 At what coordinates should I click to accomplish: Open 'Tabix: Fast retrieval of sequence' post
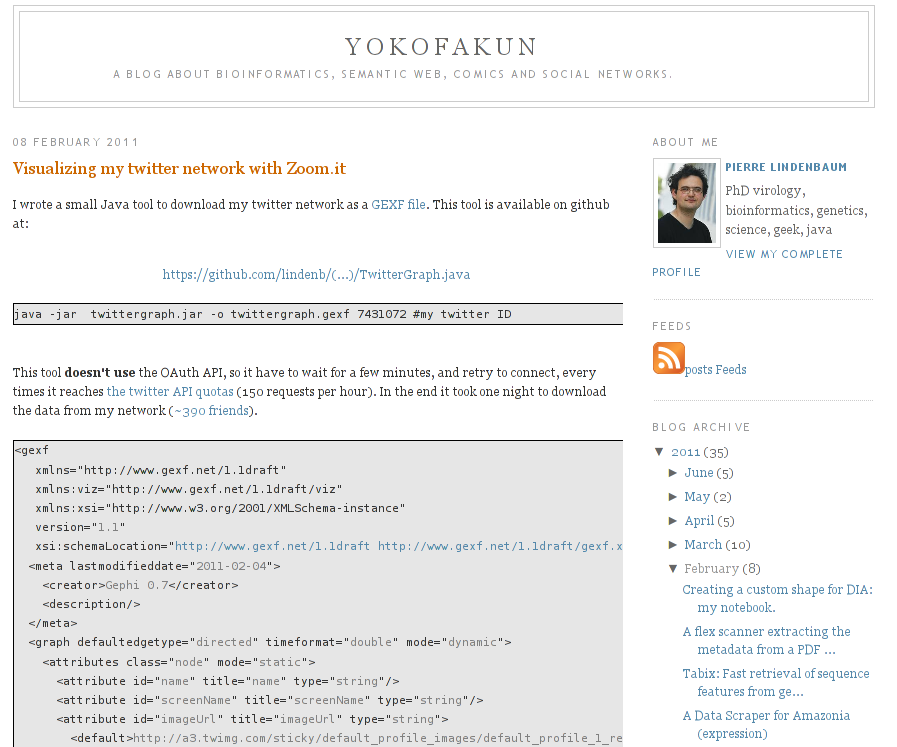click(x=775, y=674)
